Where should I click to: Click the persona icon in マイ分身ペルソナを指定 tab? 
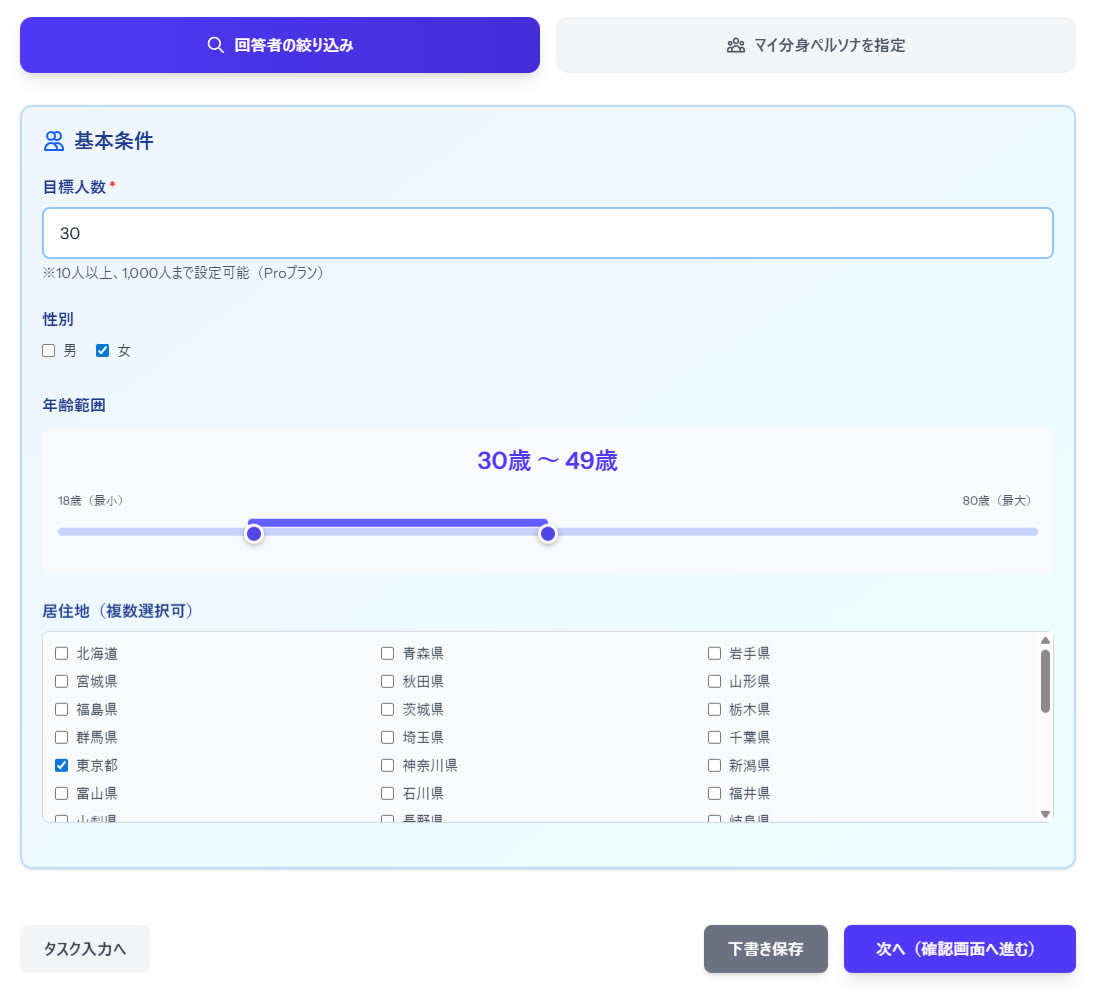tap(736, 44)
